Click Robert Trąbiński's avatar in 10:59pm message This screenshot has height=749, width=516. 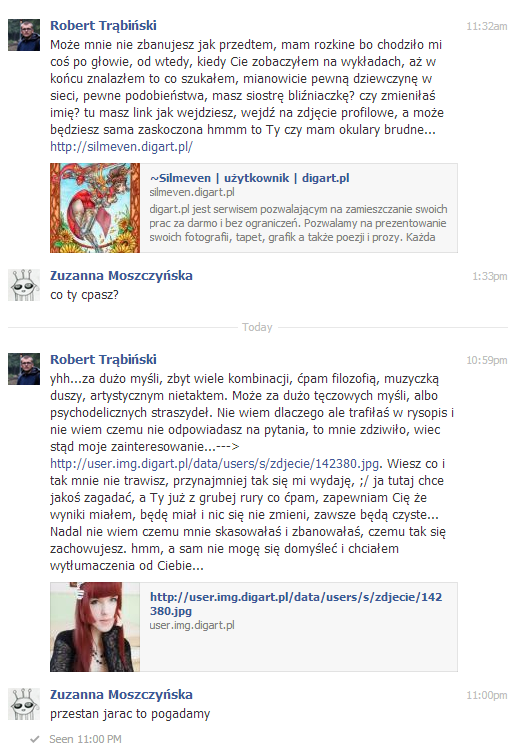click(24, 369)
